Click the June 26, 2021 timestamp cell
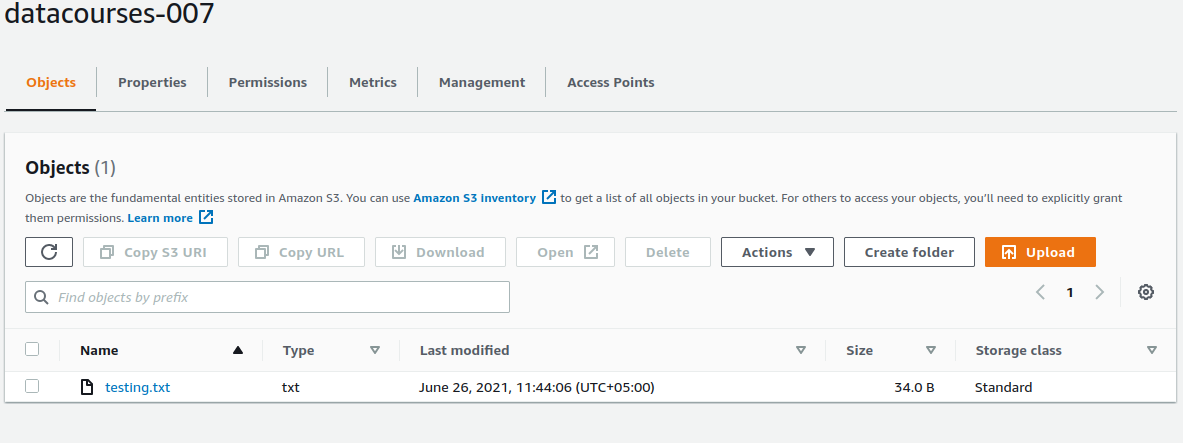The width and height of the screenshot is (1183, 443). [x=536, y=388]
